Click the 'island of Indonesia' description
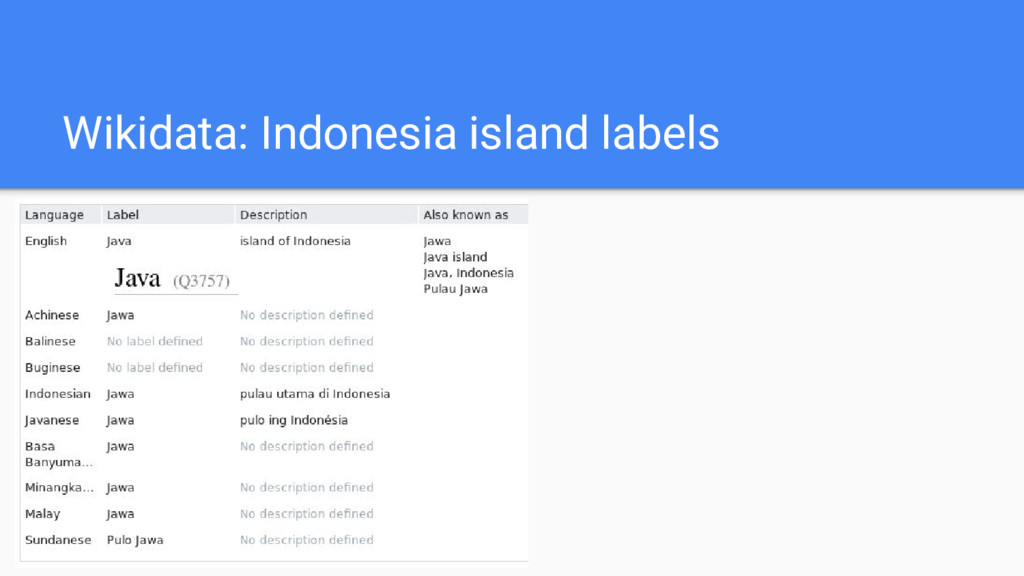The width and height of the screenshot is (1024, 576). [x=295, y=241]
